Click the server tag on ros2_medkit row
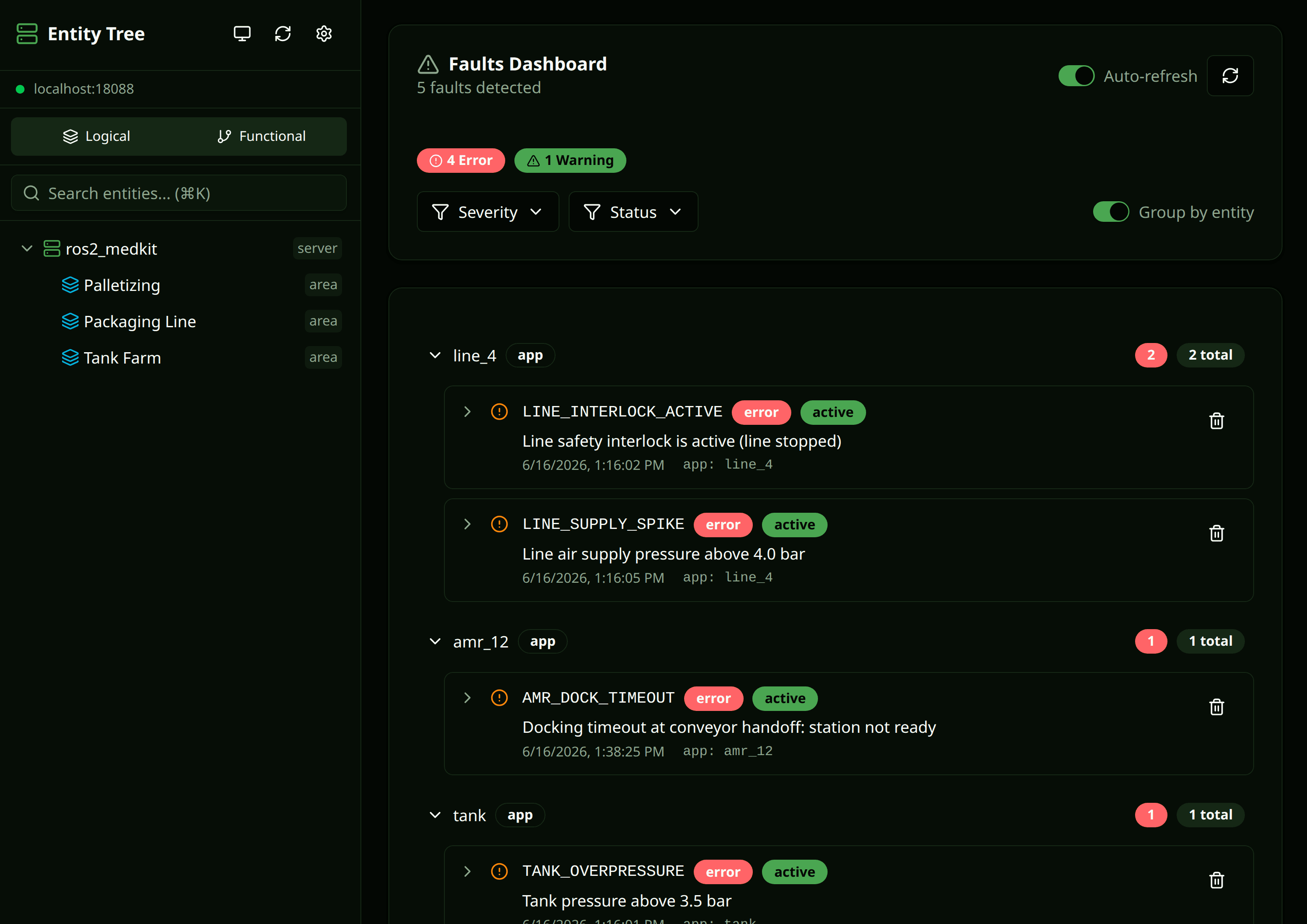This screenshot has height=924, width=1307. coord(317,248)
